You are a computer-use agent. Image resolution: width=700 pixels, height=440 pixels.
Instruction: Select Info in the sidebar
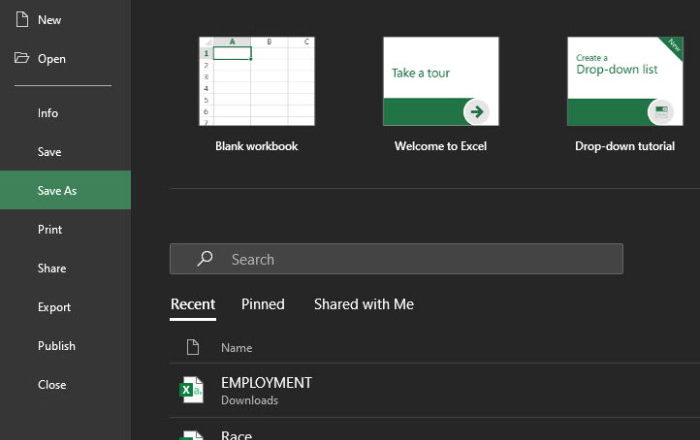(x=48, y=113)
